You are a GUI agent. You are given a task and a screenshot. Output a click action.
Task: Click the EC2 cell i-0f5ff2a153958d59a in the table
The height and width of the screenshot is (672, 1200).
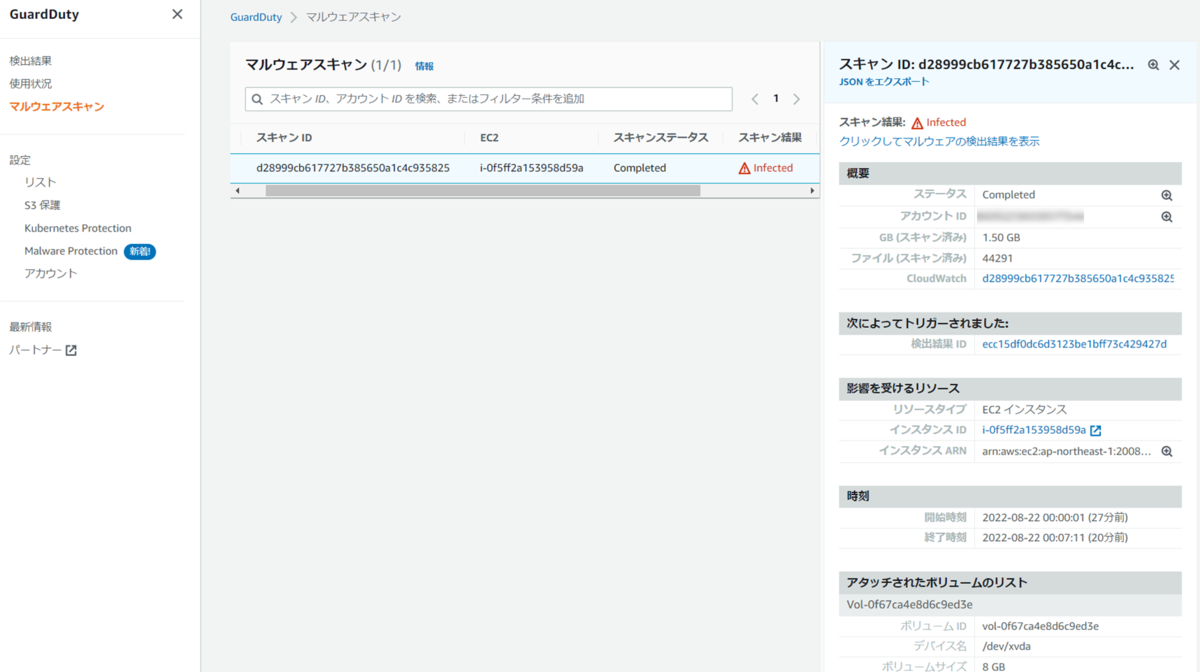[x=532, y=168]
